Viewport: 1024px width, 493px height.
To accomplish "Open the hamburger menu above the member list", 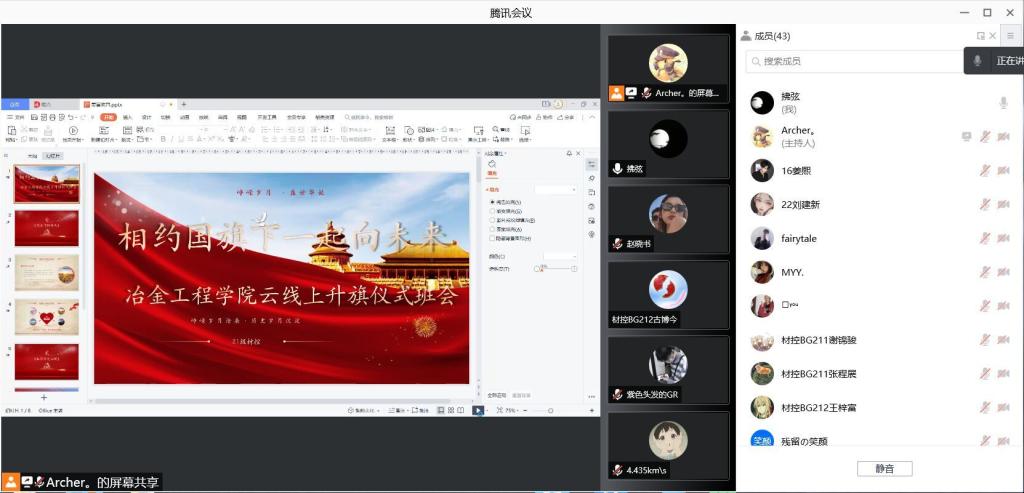I will (1010, 36).
